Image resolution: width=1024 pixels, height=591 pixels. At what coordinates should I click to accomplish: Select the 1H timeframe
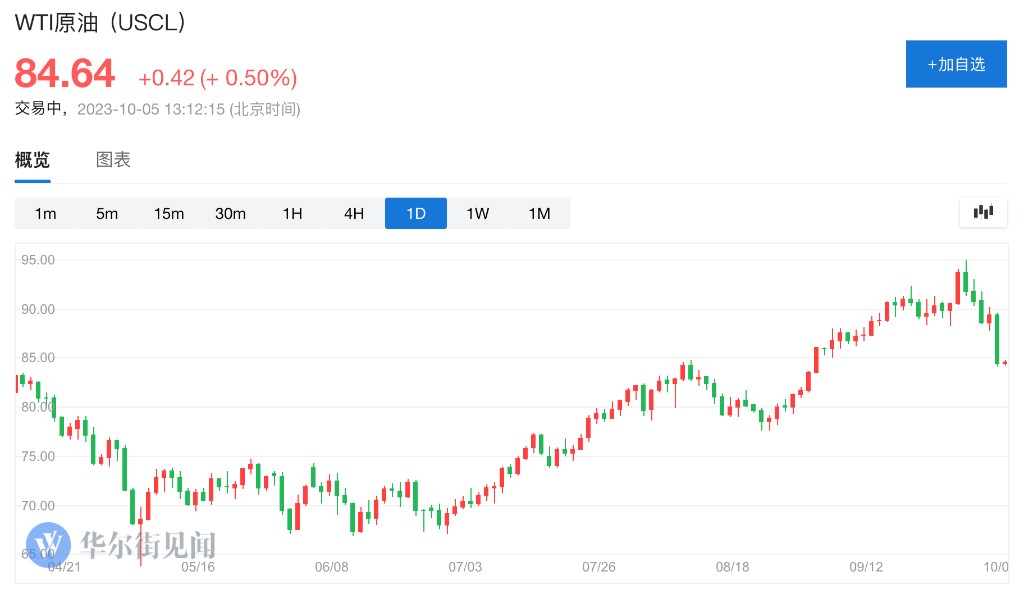(x=292, y=213)
